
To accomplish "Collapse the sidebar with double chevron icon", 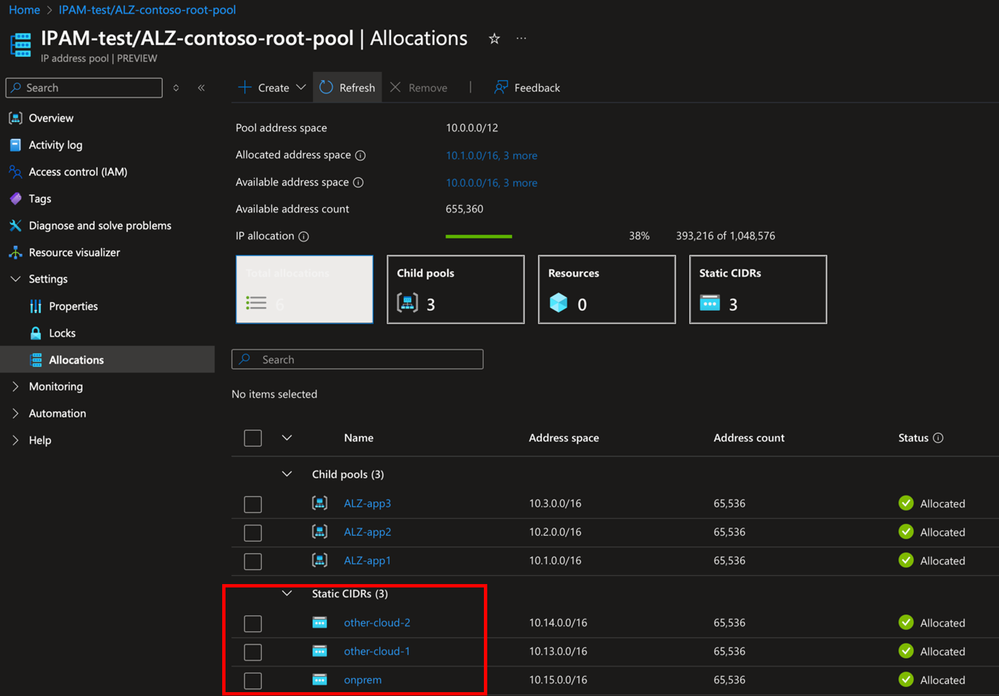I will pyautogui.click(x=201, y=88).
